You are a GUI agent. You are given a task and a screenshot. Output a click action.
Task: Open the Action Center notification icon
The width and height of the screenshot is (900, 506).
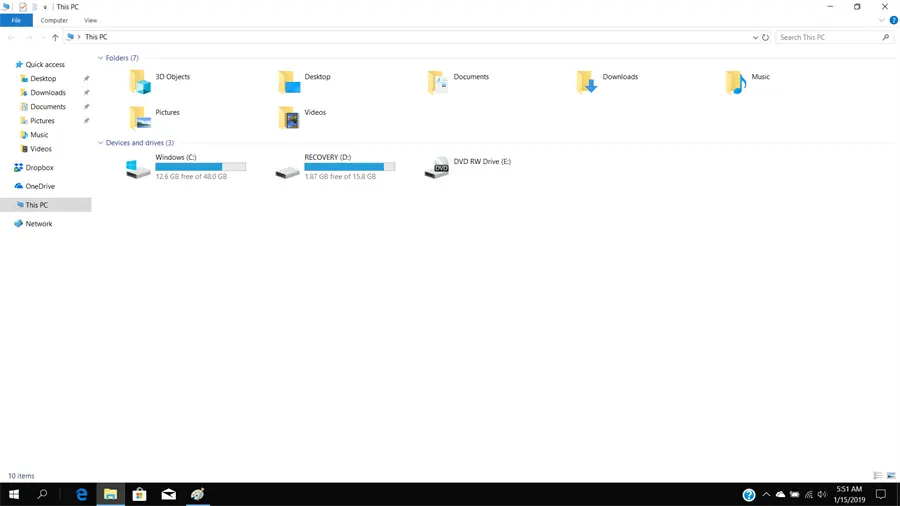click(x=881, y=494)
